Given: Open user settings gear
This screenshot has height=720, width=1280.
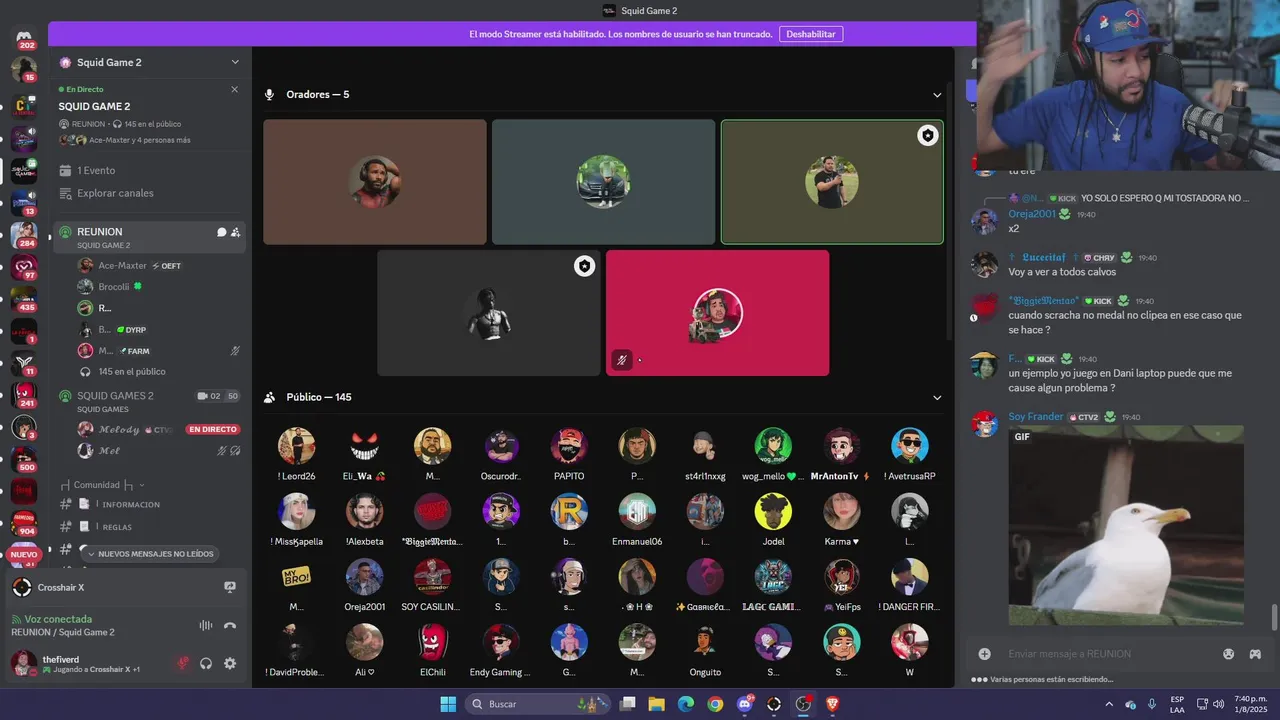Looking at the screenshot, I should click(230, 663).
